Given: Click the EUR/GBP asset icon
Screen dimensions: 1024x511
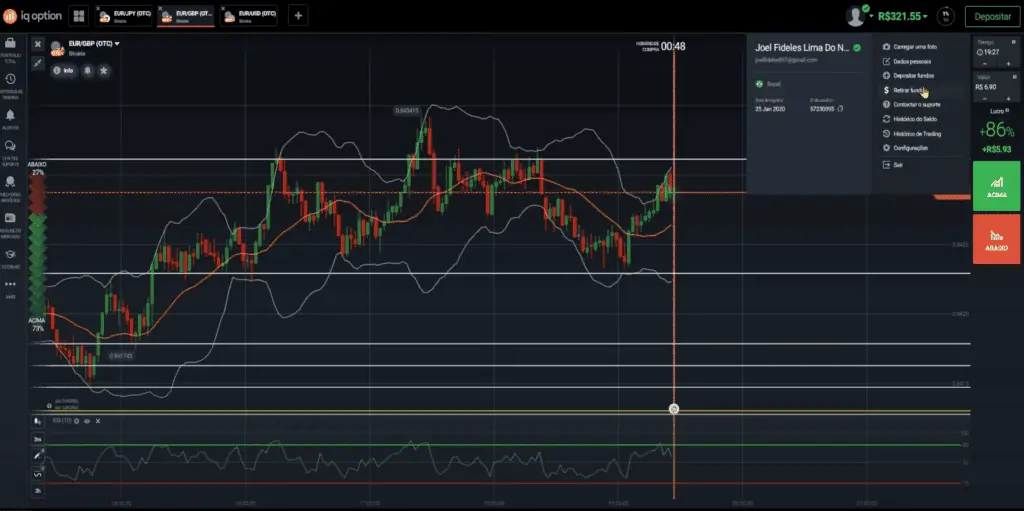Looking at the screenshot, I should pyautogui.click(x=57, y=47).
